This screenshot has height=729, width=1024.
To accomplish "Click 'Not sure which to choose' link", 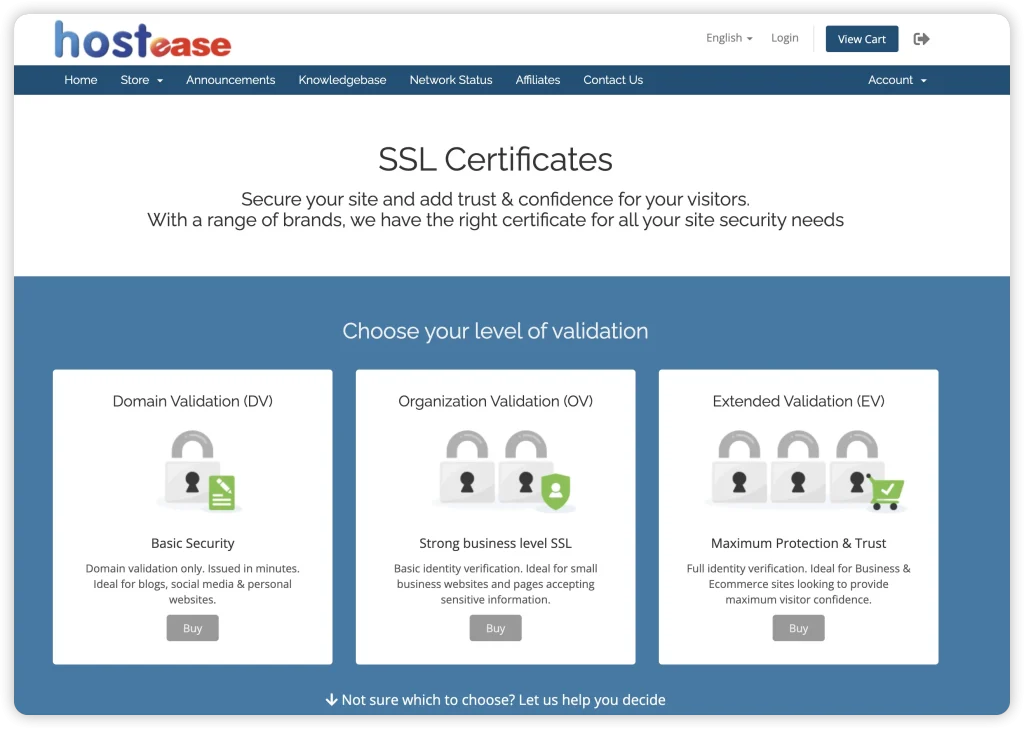I will pos(496,700).
